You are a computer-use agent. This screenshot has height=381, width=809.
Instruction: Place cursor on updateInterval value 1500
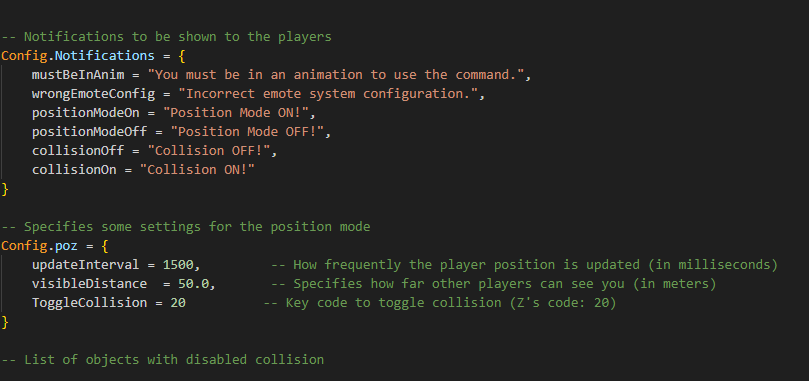178,265
